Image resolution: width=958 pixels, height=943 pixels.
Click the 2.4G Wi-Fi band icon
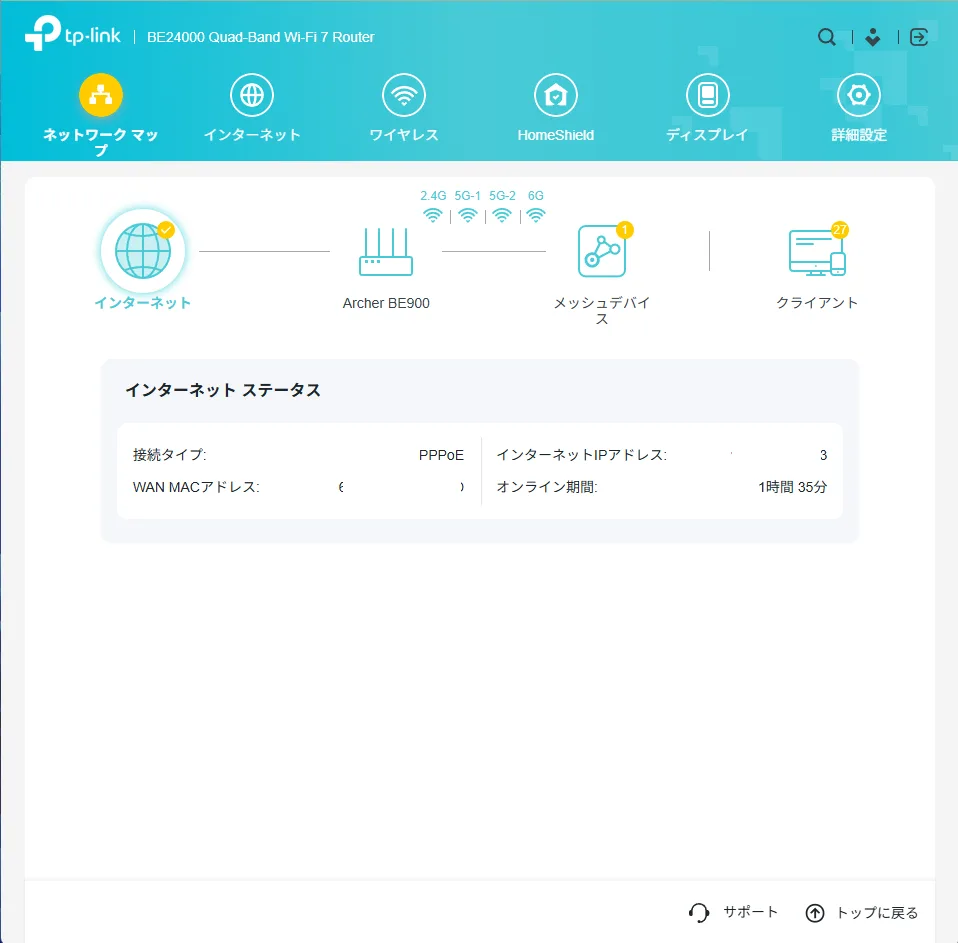pyautogui.click(x=433, y=215)
